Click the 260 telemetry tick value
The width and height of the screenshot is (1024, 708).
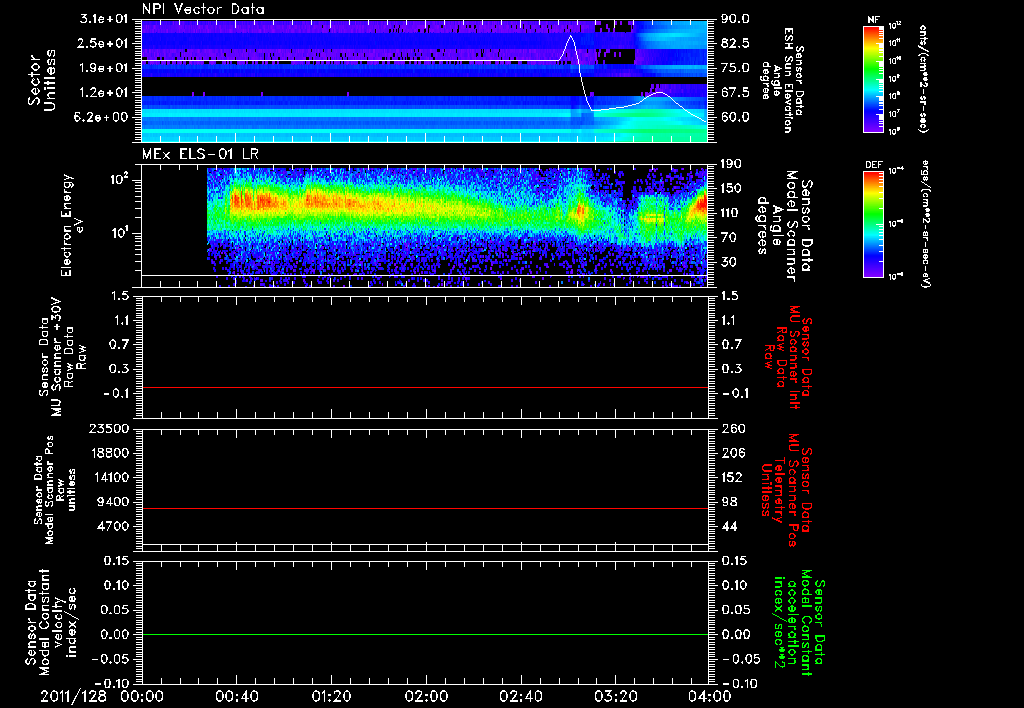[x=731, y=428]
